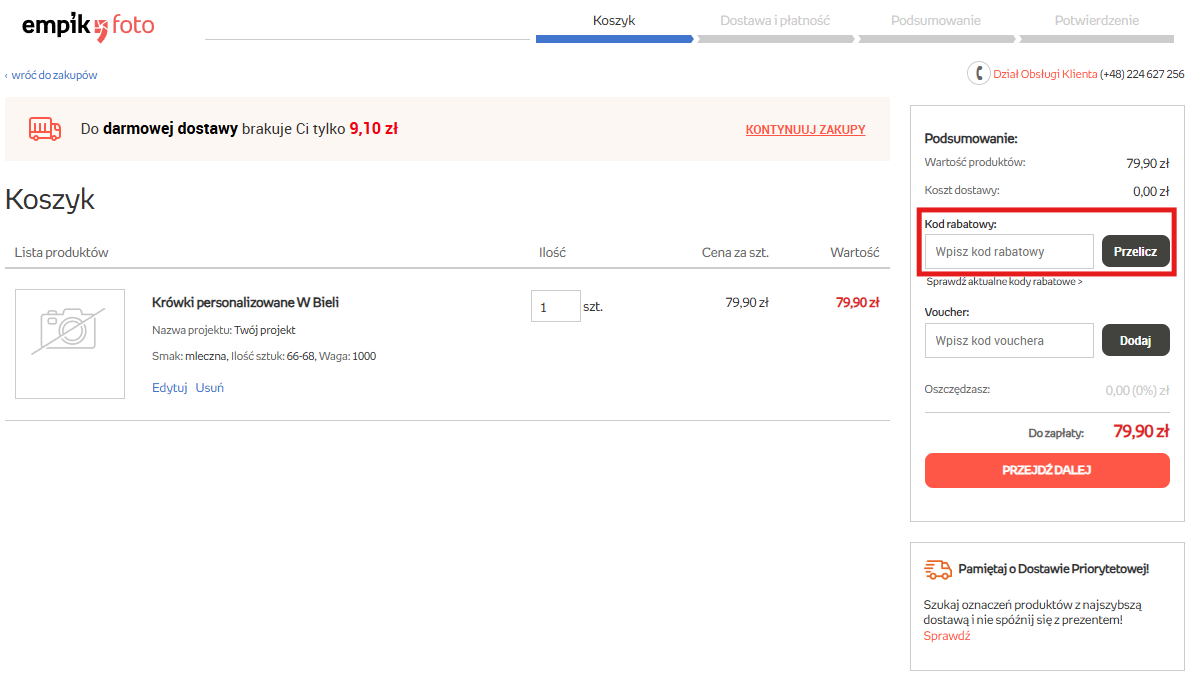Expand 'Sprawdź aktualne kody rabatowe' link
Screen dimensions: 1192x679
[1004, 282]
